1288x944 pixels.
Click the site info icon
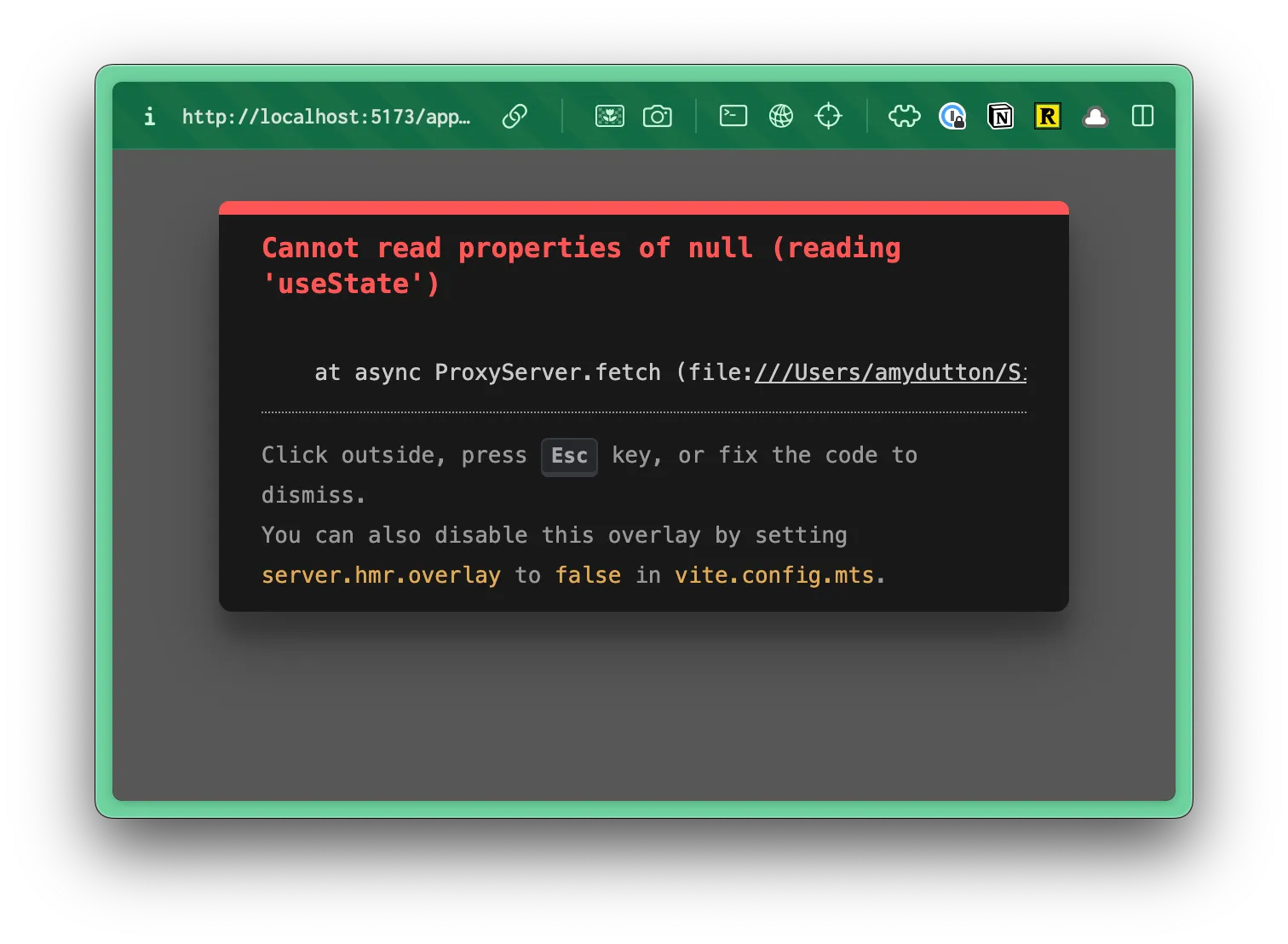point(150,116)
